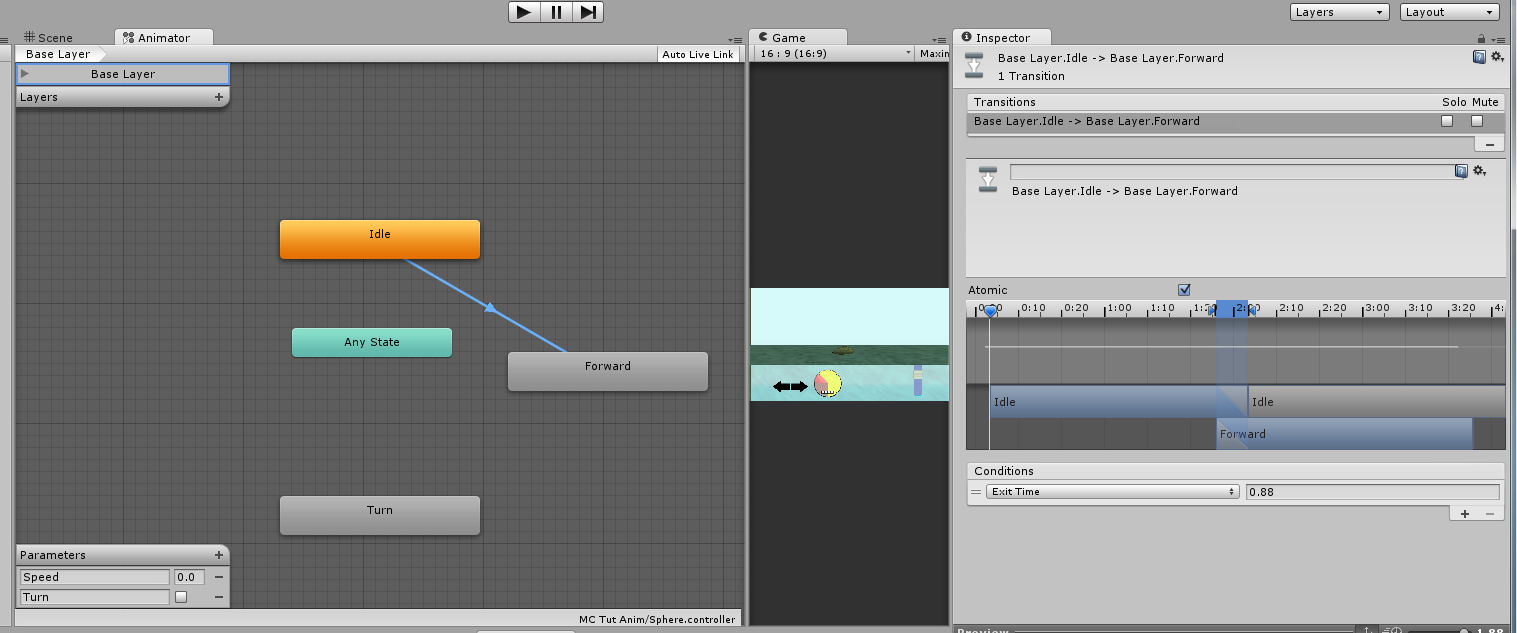Click the Scene panel options icon at far left
The width and height of the screenshot is (1517, 633).
pyautogui.click(x=5, y=41)
